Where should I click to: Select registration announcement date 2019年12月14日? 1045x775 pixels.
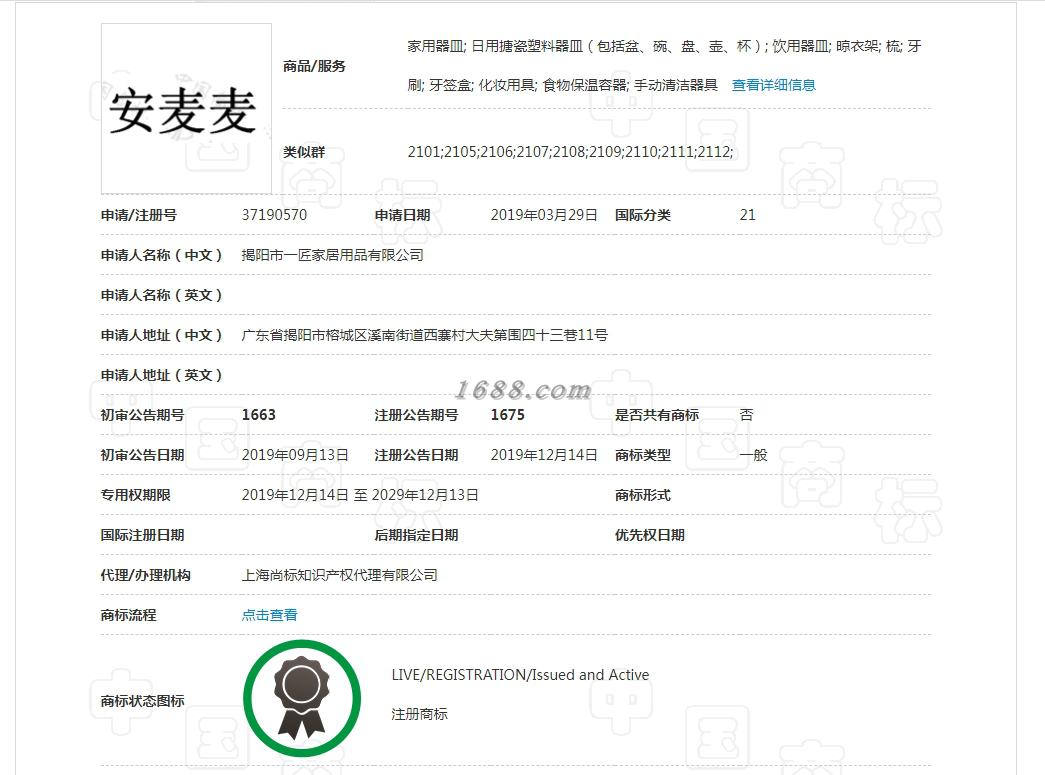point(544,455)
